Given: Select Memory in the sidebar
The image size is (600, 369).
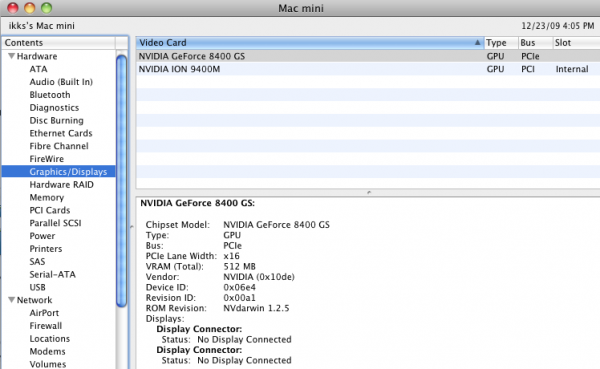Looking at the screenshot, I should coord(46,198).
